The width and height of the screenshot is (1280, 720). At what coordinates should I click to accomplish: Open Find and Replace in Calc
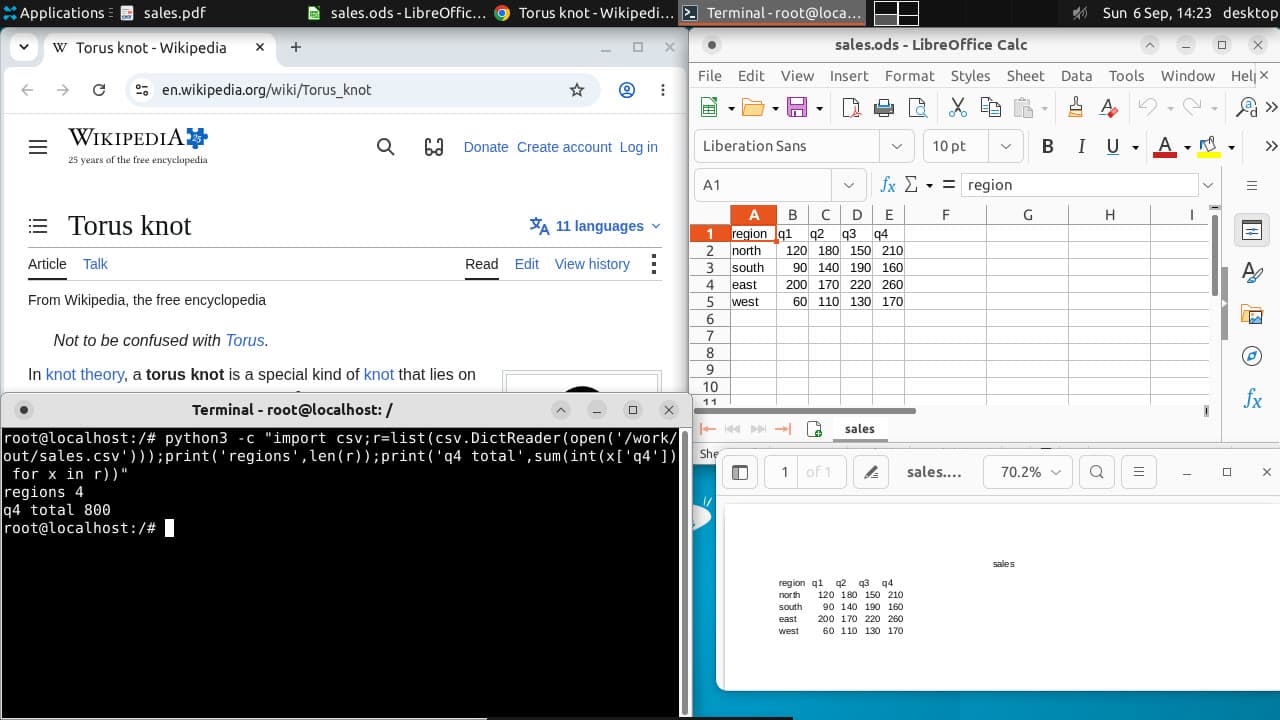(x=1247, y=108)
